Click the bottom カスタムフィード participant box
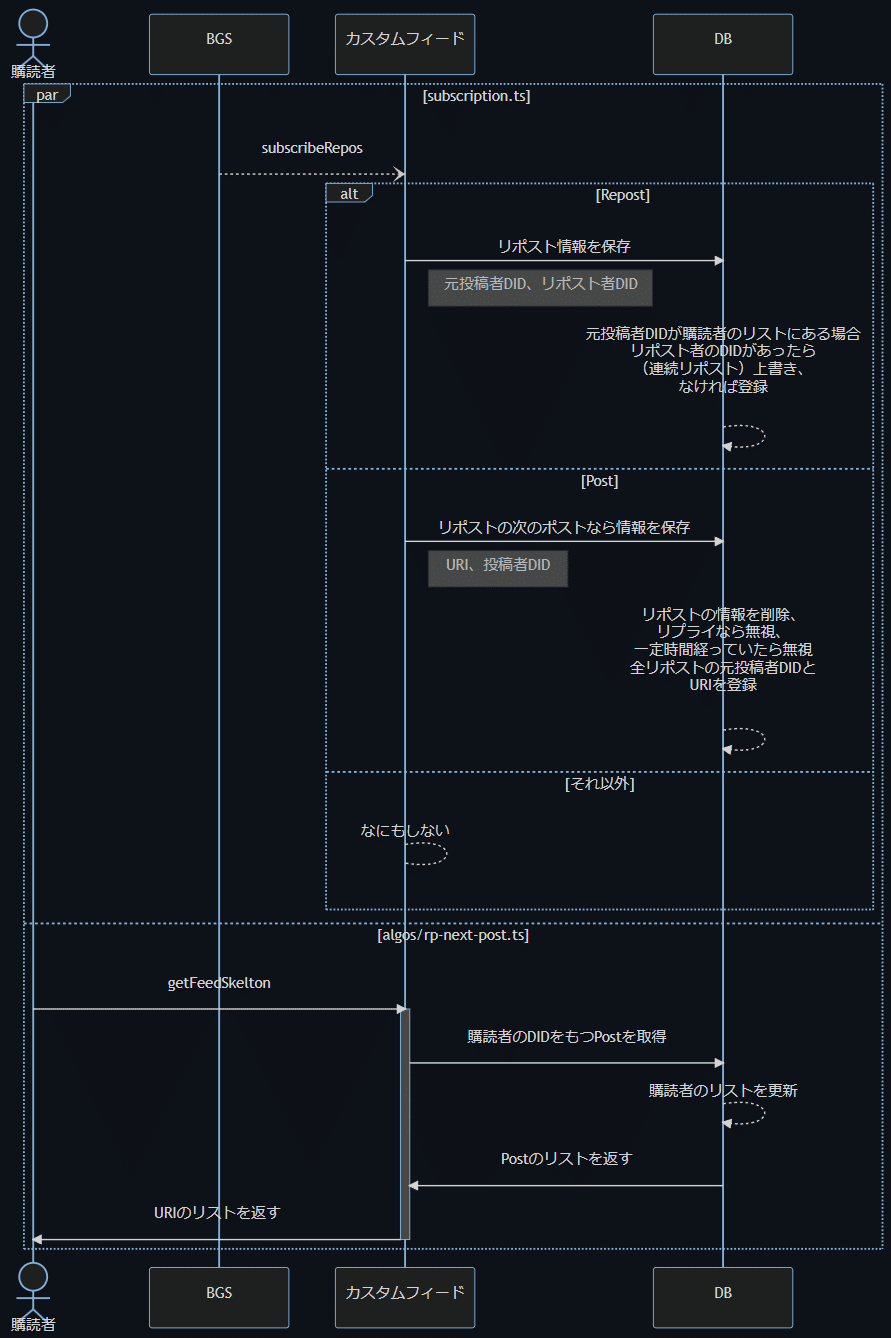The image size is (891, 1338). click(x=405, y=1297)
